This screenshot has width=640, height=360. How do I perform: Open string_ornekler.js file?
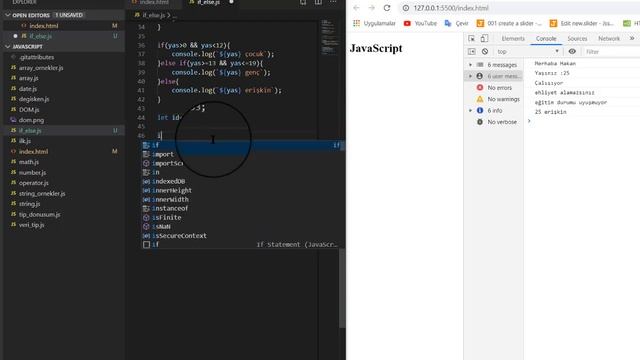(x=42, y=193)
